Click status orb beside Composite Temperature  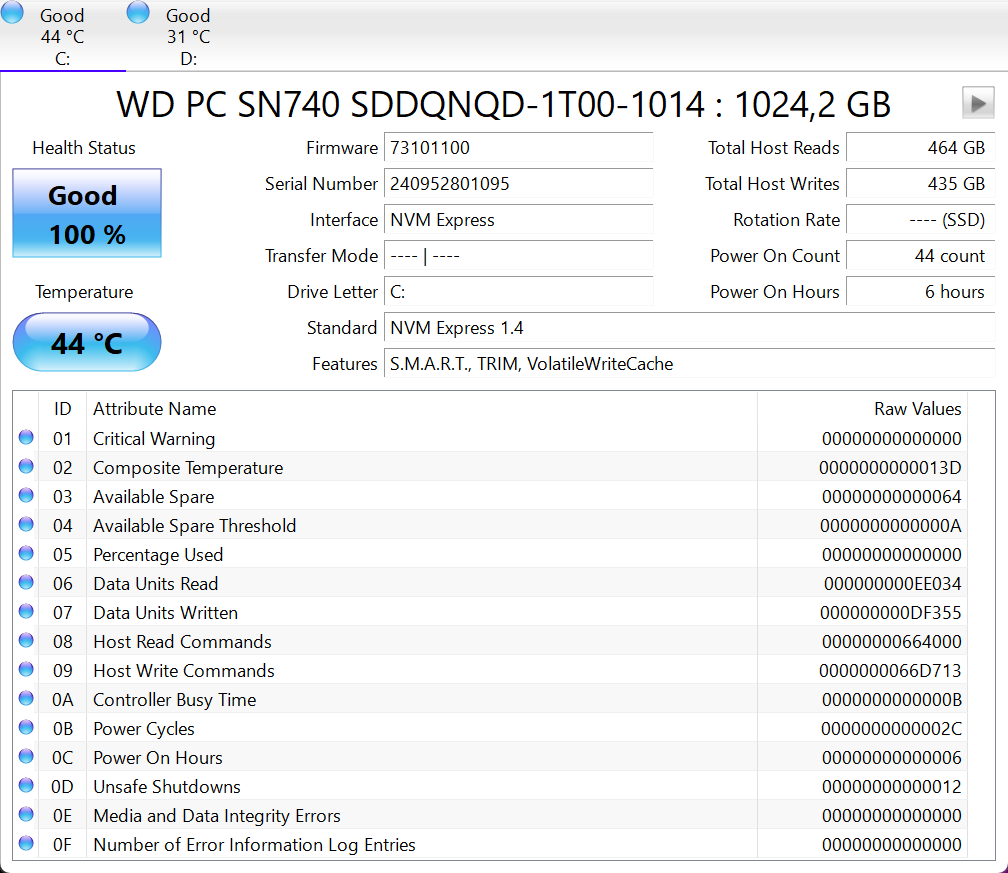tap(26, 467)
